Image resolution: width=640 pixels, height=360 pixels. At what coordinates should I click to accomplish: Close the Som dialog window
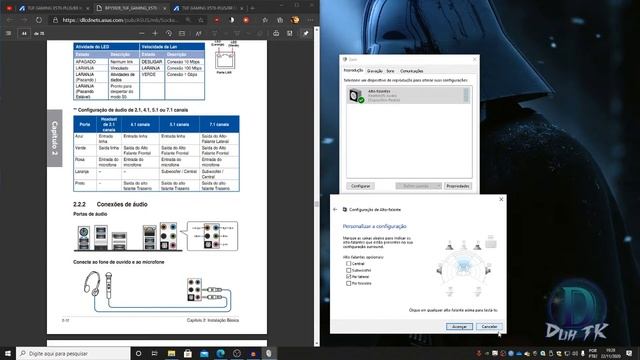coord(474,59)
